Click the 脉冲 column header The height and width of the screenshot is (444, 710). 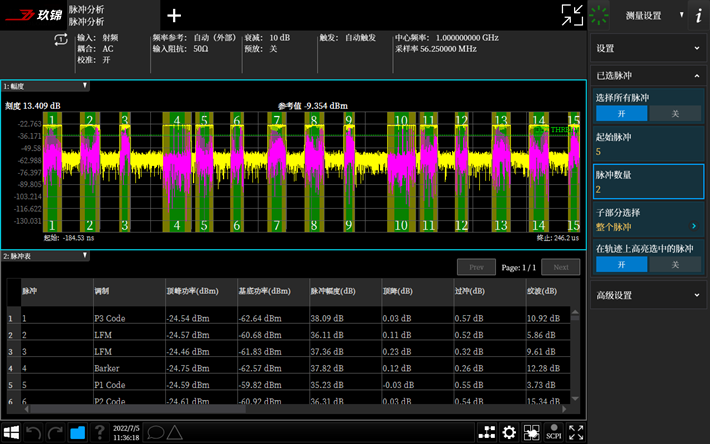click(x=57, y=291)
